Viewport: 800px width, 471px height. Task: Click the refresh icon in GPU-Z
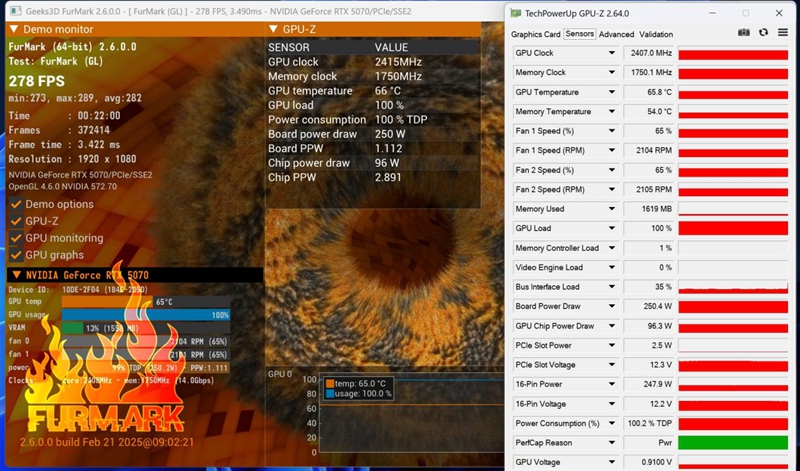coord(763,33)
